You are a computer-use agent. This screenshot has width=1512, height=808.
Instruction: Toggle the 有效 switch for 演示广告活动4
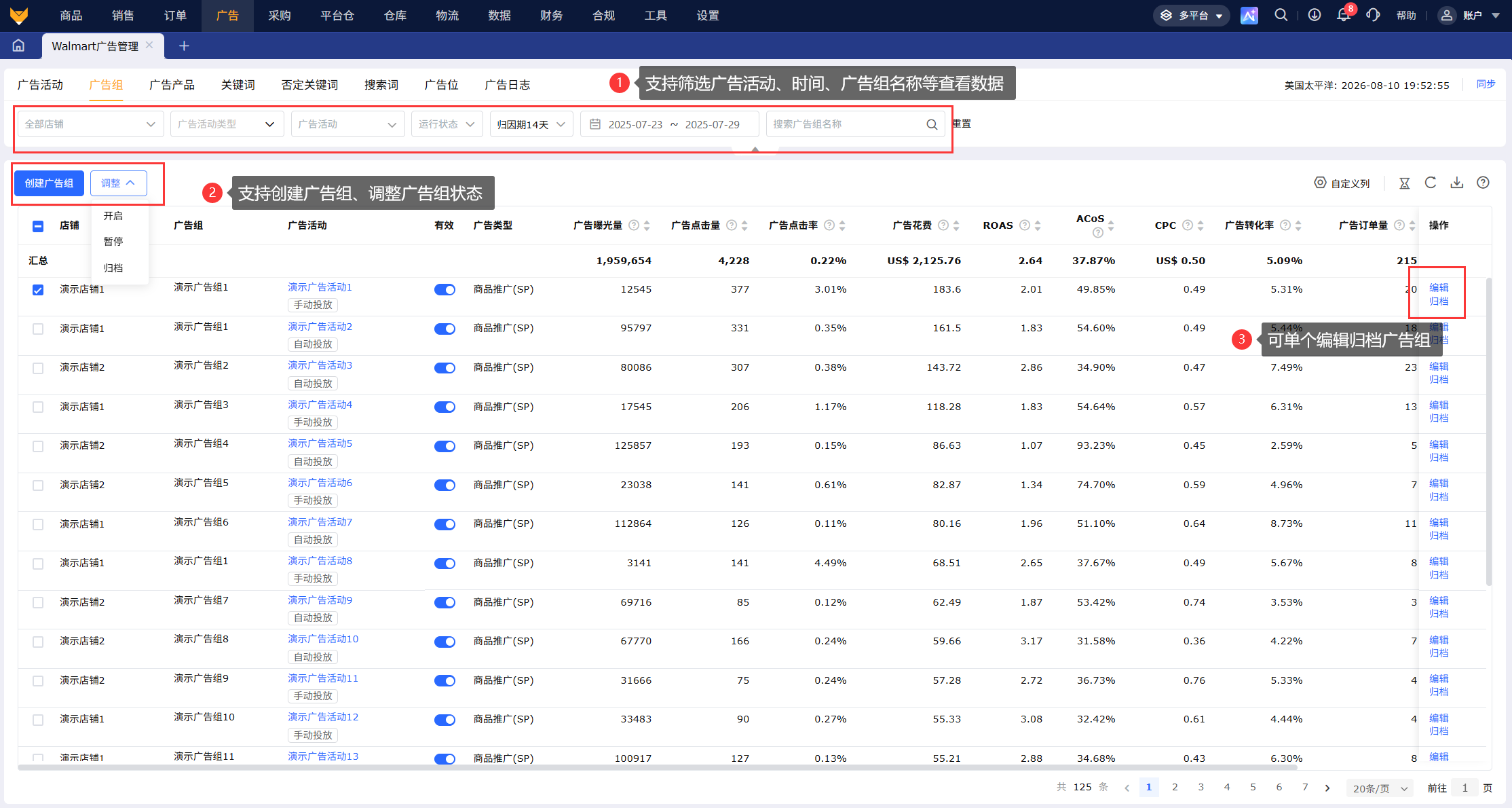[445, 407]
